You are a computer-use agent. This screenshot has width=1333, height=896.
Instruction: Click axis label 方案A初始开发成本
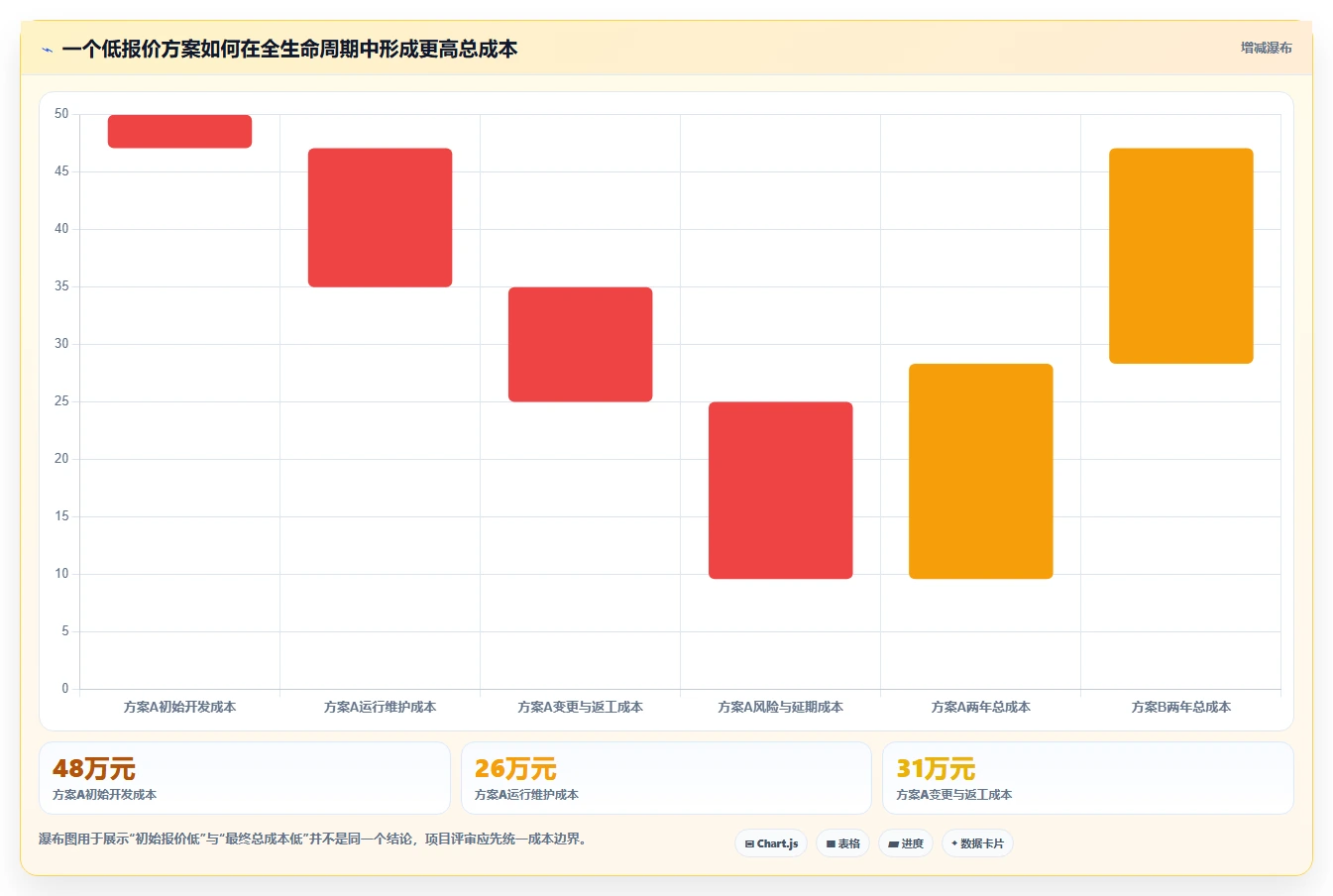(x=179, y=707)
